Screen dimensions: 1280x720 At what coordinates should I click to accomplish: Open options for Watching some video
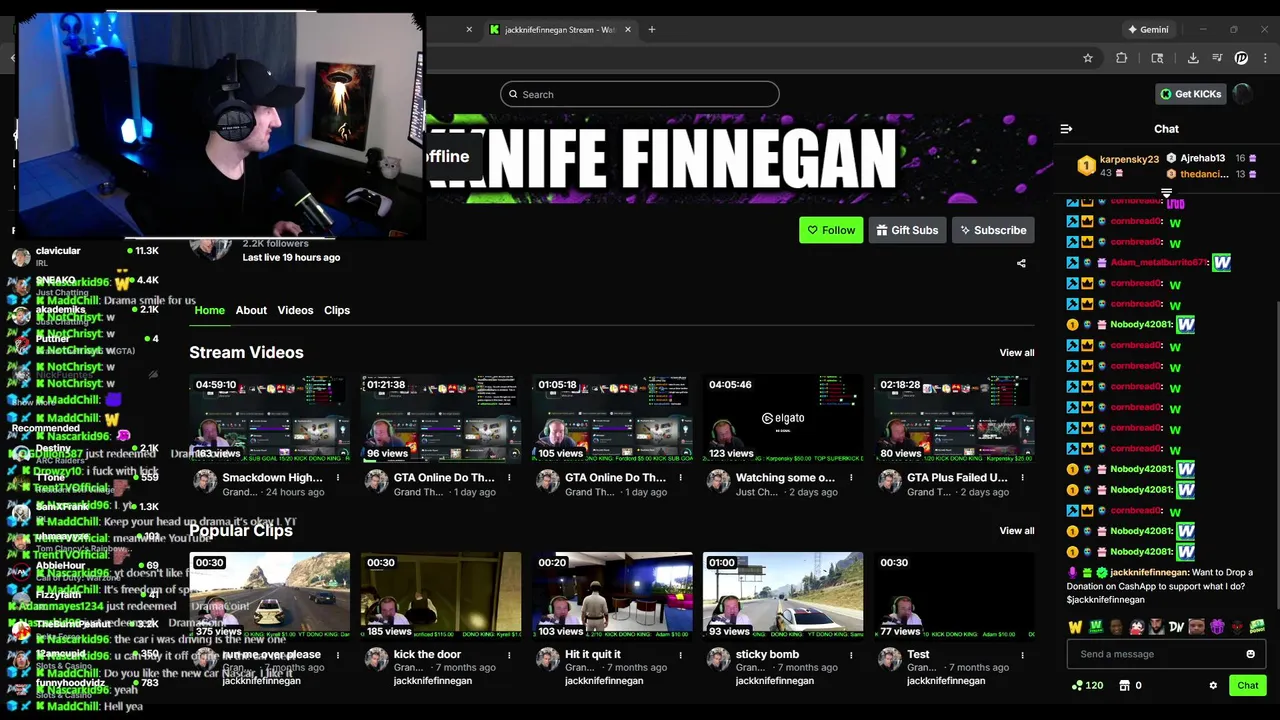click(x=851, y=478)
